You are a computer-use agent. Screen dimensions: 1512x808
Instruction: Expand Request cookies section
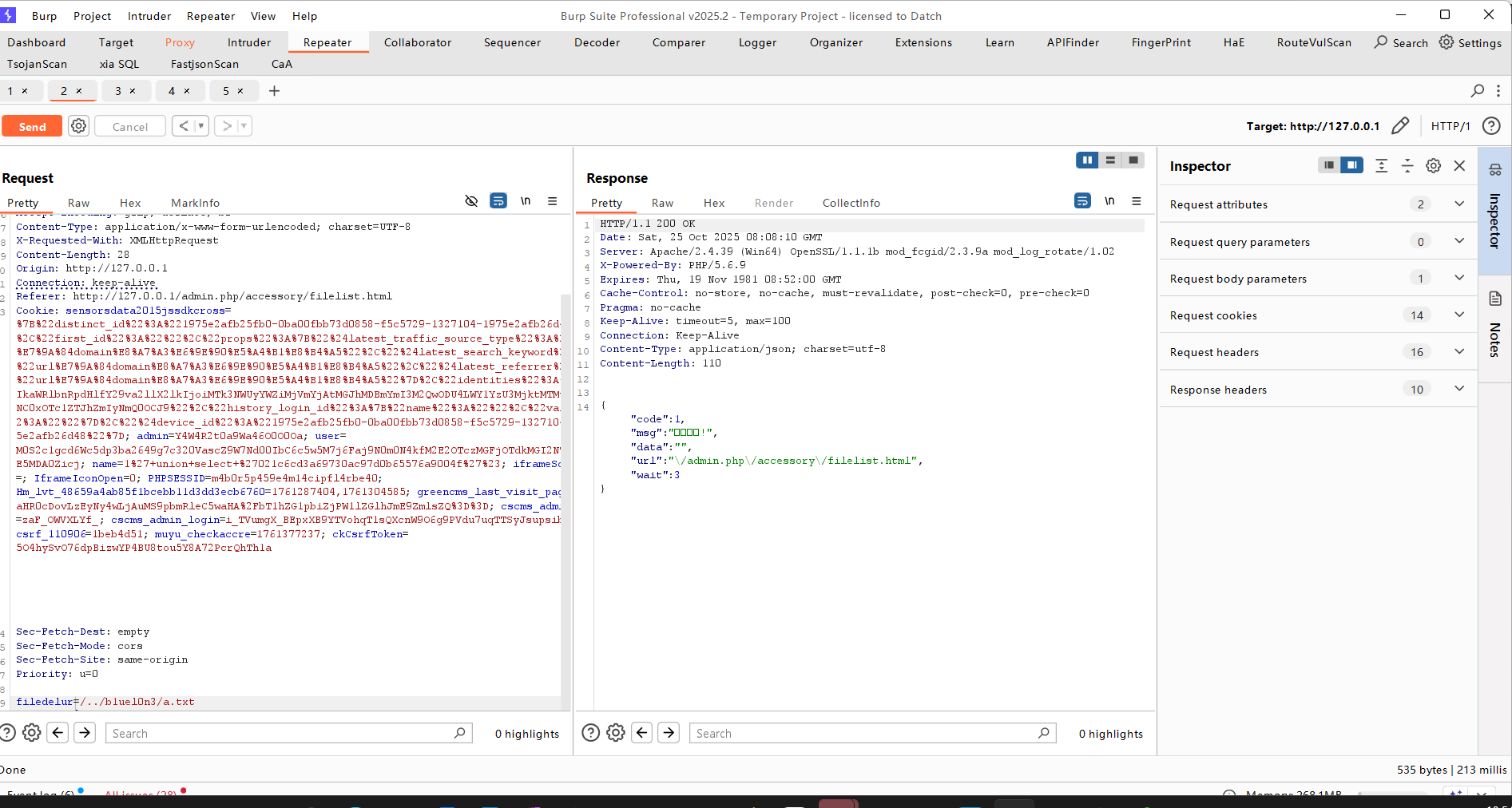point(1459,315)
